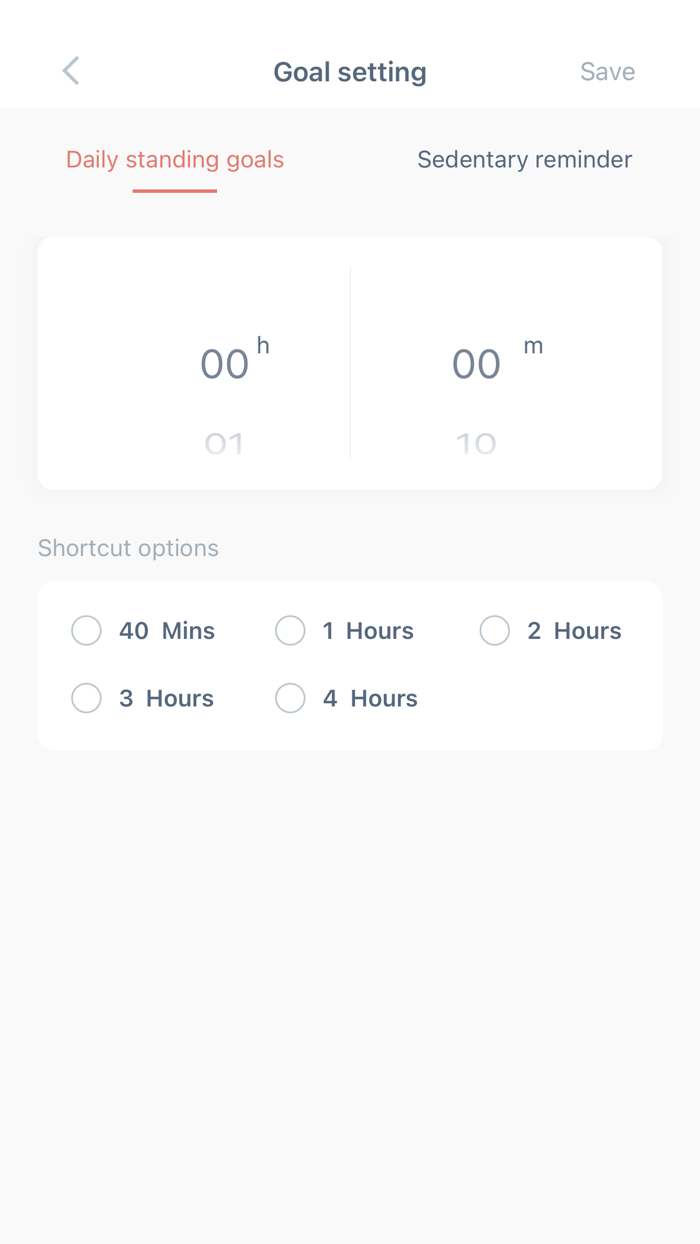Switch to the Sedentary reminder tab
Viewport: 700px width, 1244px height.
pyautogui.click(x=524, y=159)
